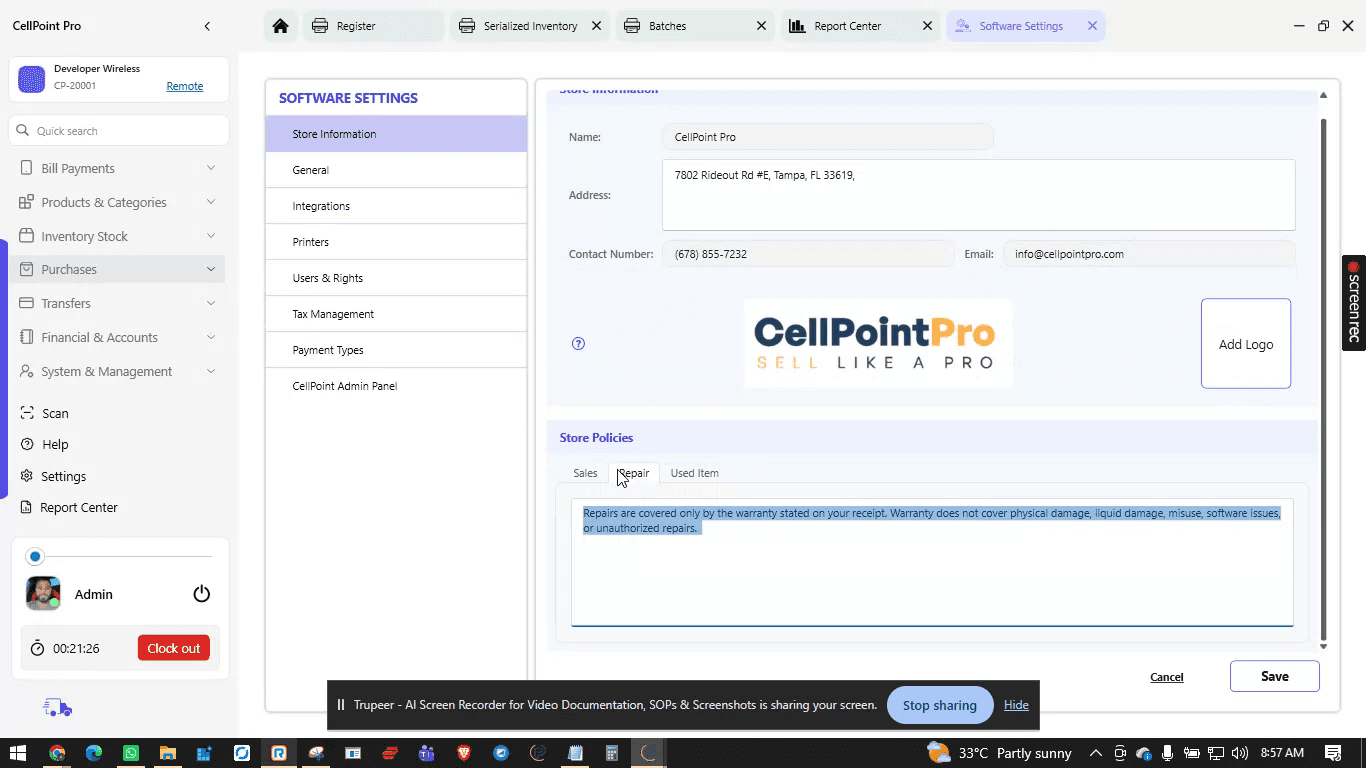The height and width of the screenshot is (768, 1366).
Task: Click the red Clock out button
Action: [x=174, y=648]
